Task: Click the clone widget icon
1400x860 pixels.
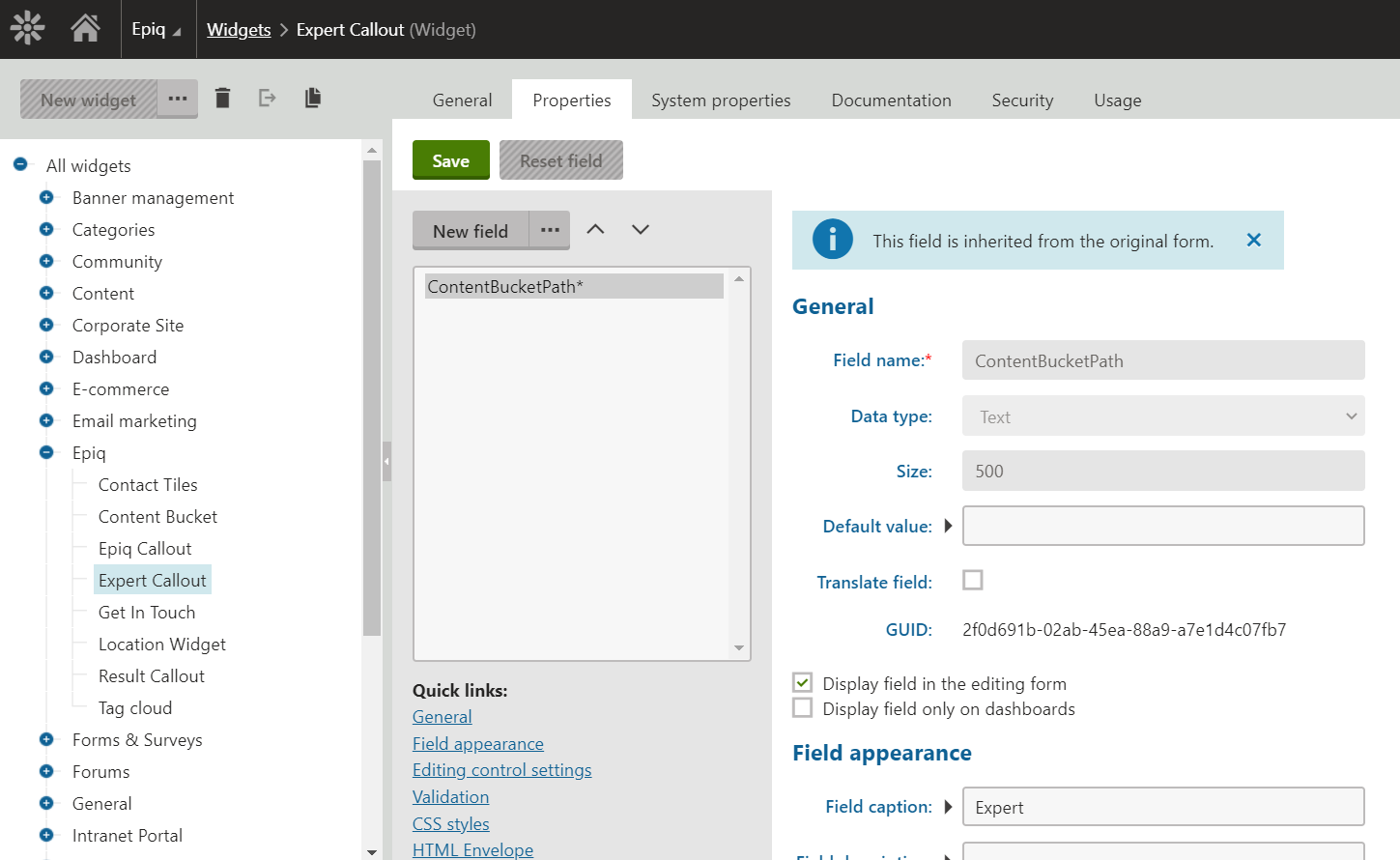Action: point(312,98)
